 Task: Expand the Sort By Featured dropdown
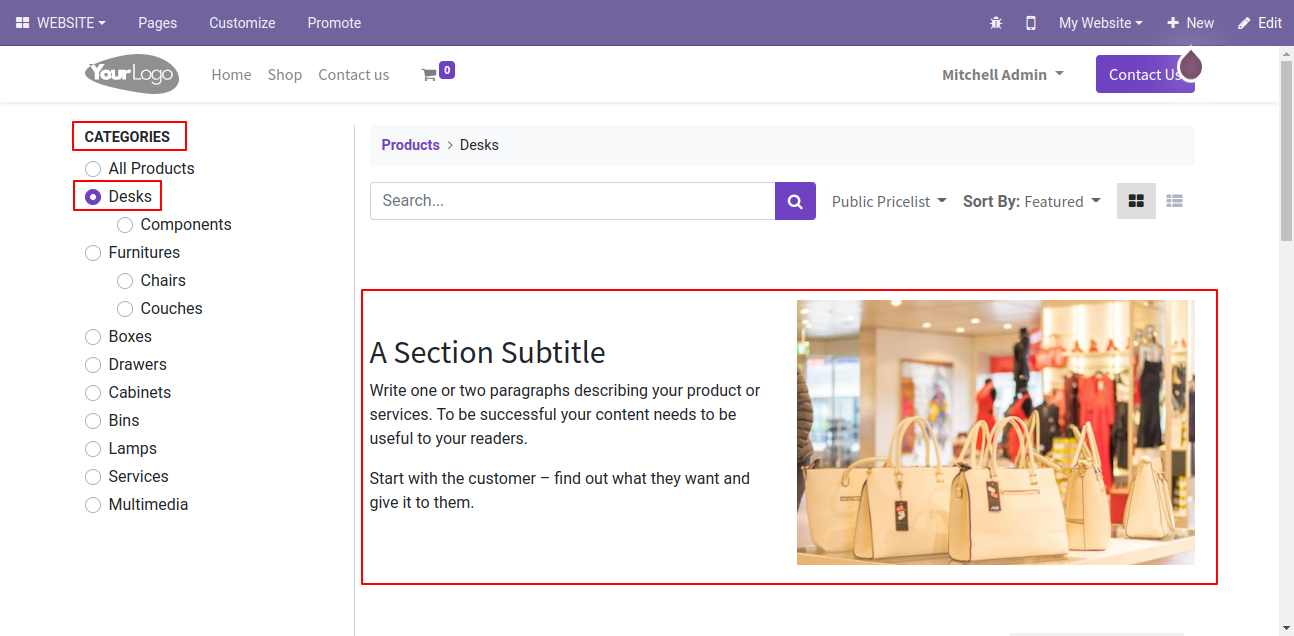pos(1032,201)
